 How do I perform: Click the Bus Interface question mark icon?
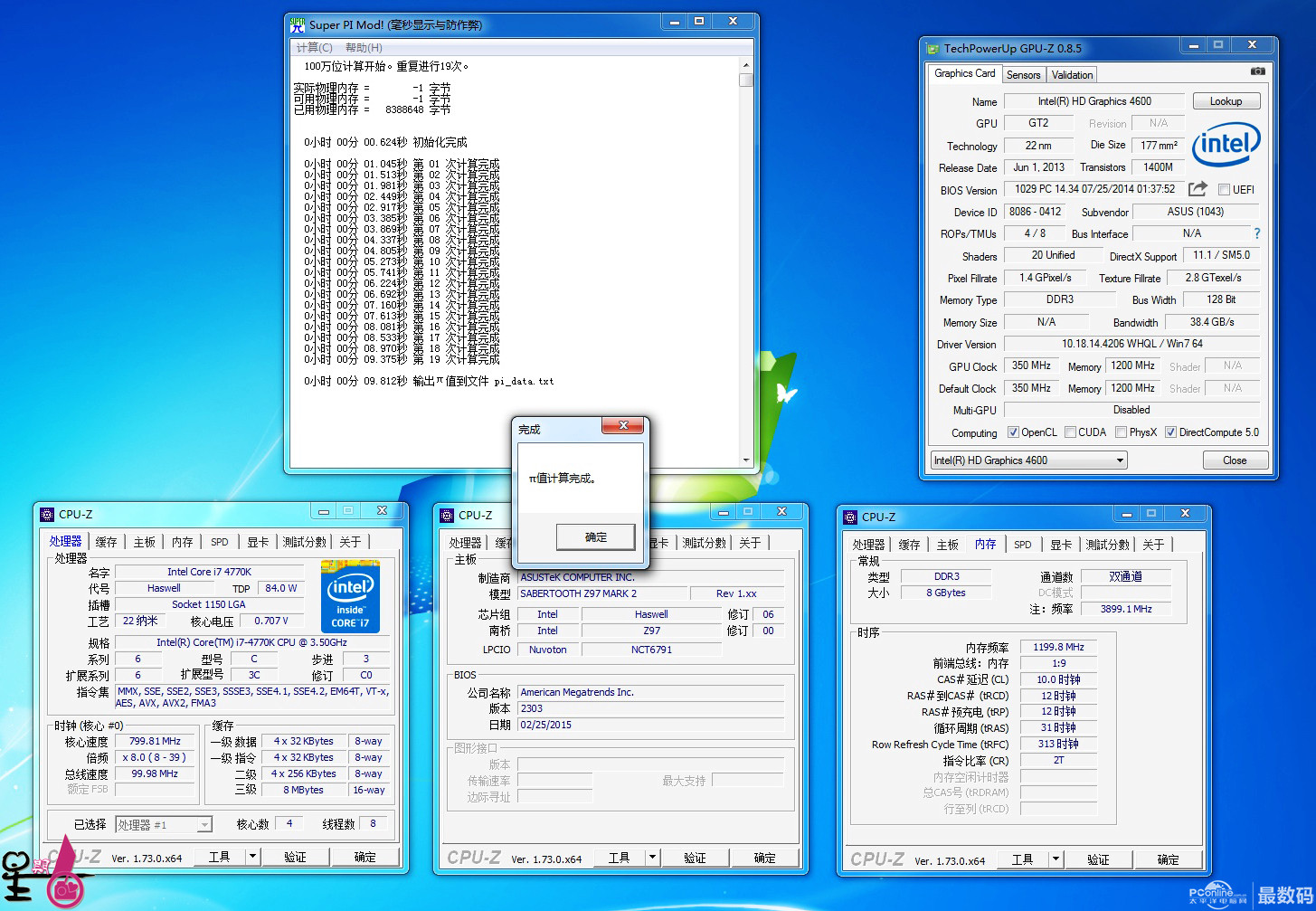(x=1256, y=233)
